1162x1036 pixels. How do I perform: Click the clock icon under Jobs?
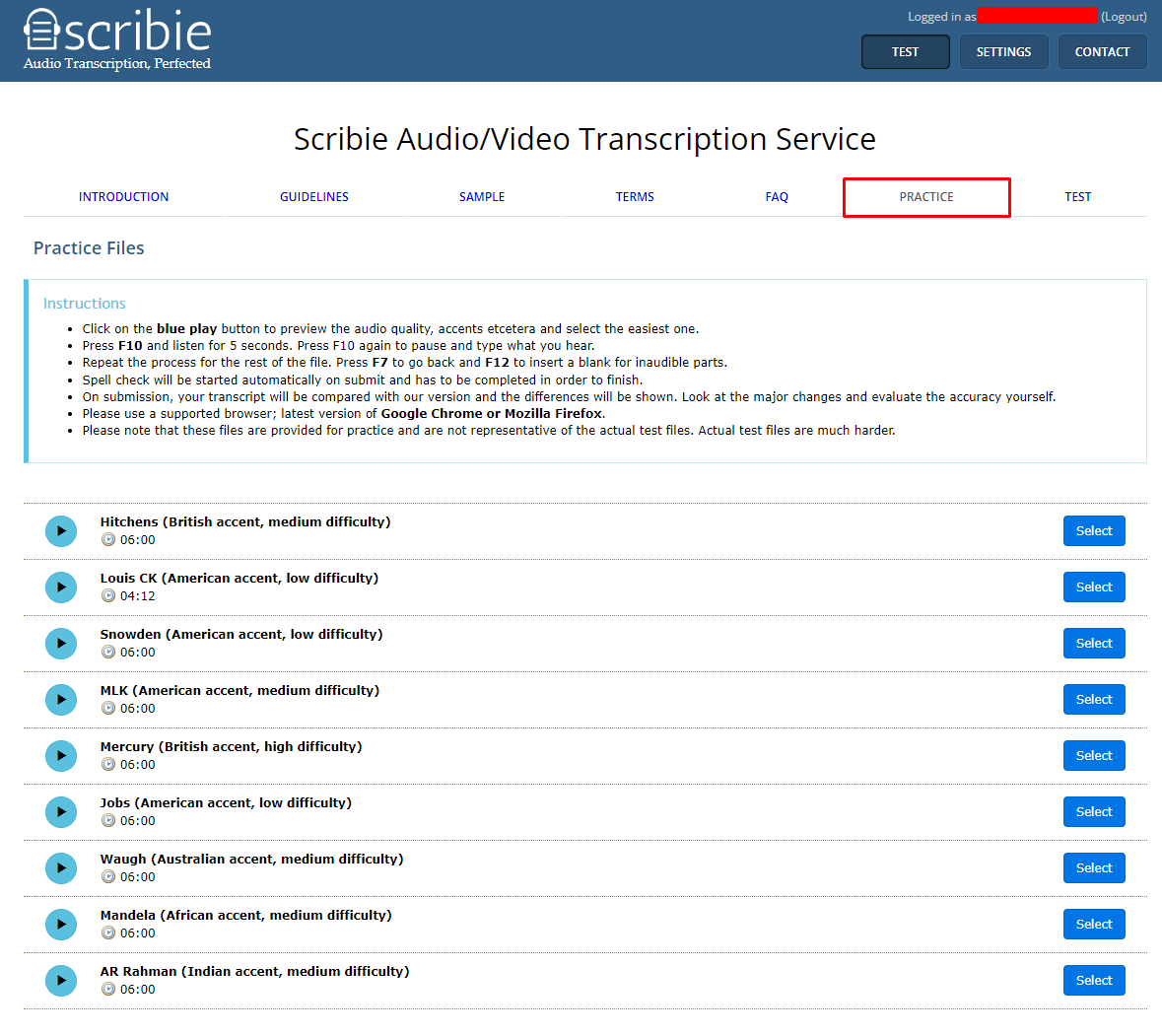coord(108,822)
